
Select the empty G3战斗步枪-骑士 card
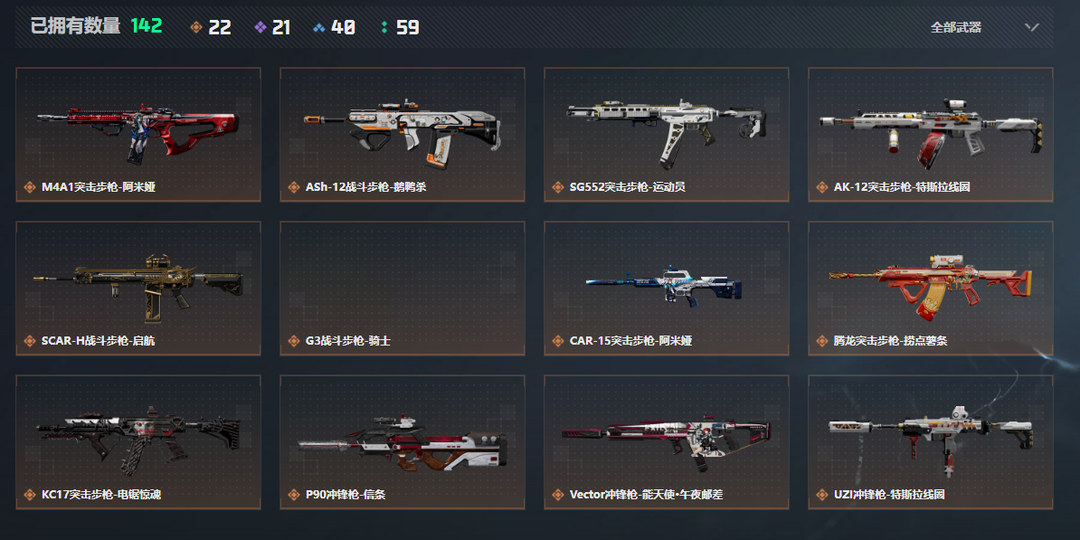click(x=402, y=288)
